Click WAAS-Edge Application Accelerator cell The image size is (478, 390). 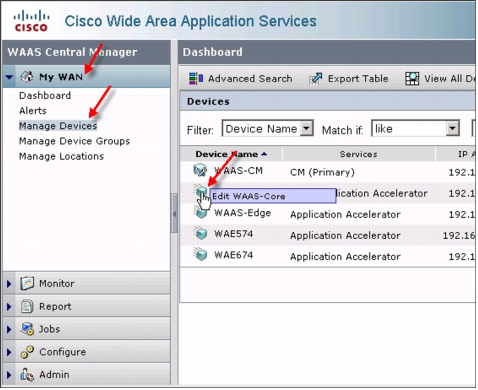point(345,214)
